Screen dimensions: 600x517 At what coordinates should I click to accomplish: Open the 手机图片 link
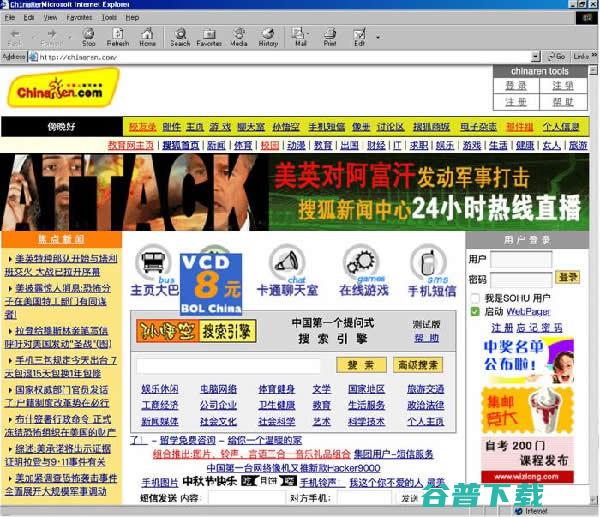point(160,483)
